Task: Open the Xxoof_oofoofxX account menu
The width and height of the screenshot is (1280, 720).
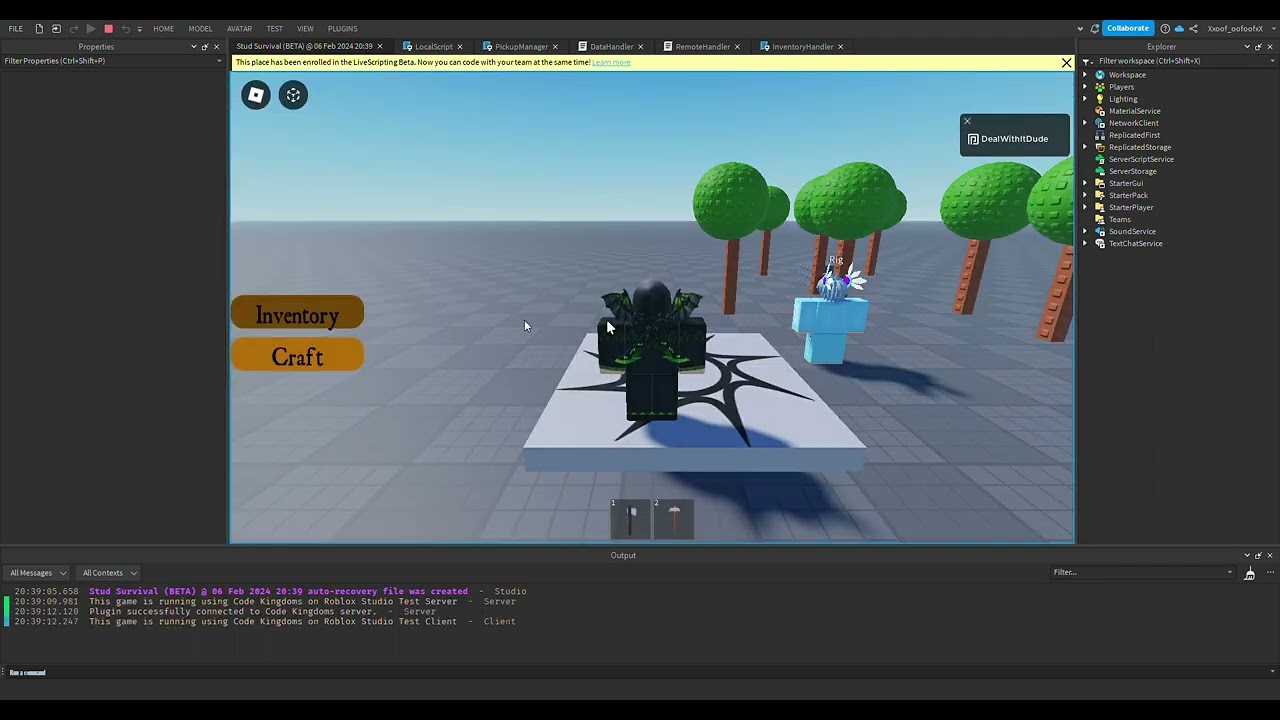Action: click(x=1239, y=28)
